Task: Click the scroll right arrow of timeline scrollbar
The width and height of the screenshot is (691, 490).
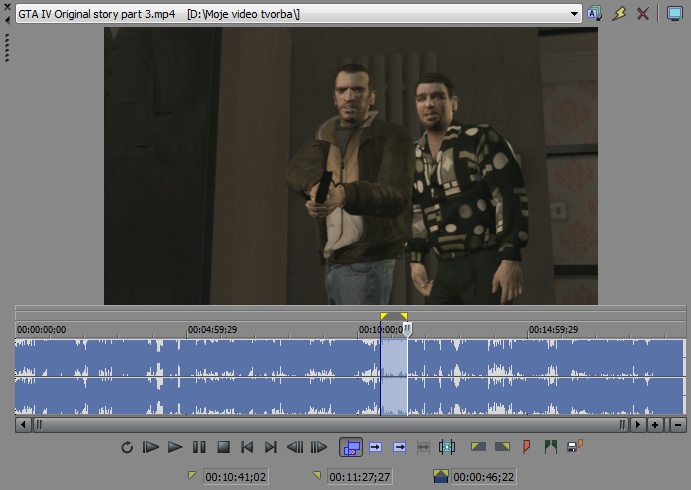Action: pos(637,425)
